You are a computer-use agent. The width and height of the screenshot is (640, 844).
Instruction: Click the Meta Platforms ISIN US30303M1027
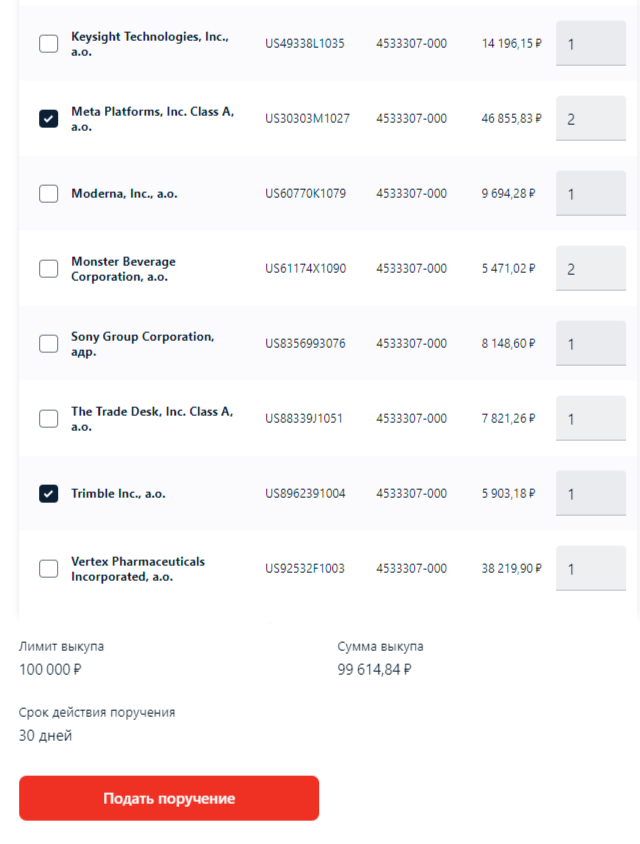tap(307, 119)
